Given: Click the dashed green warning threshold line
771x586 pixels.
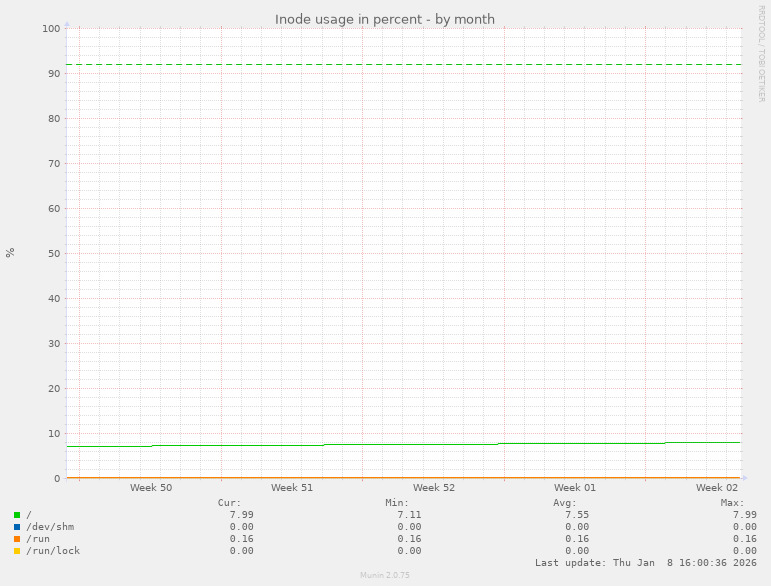Looking at the screenshot, I should [403, 64].
